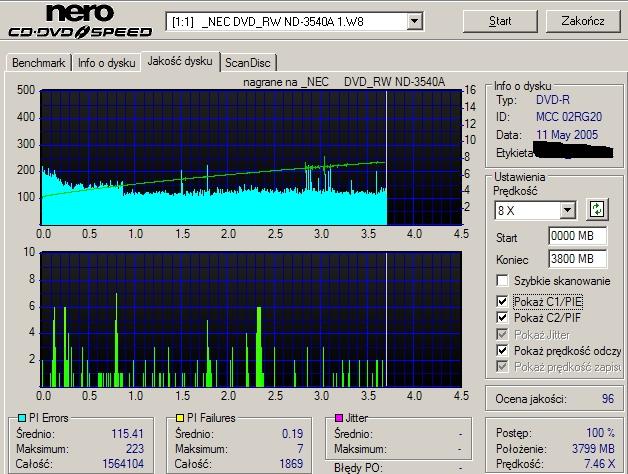The height and width of the screenshot is (474, 628).
Task: Click the date 11 May 2005
Action: click(567, 135)
